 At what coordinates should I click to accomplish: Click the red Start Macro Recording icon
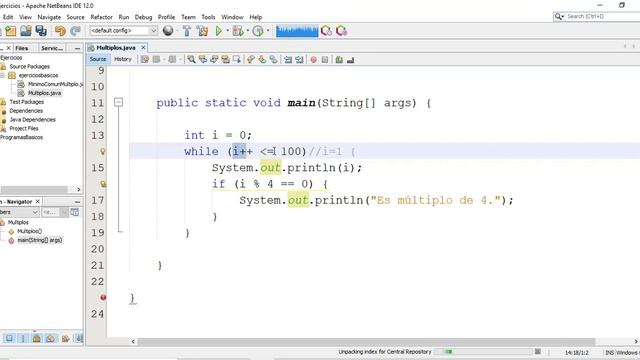[313, 60]
